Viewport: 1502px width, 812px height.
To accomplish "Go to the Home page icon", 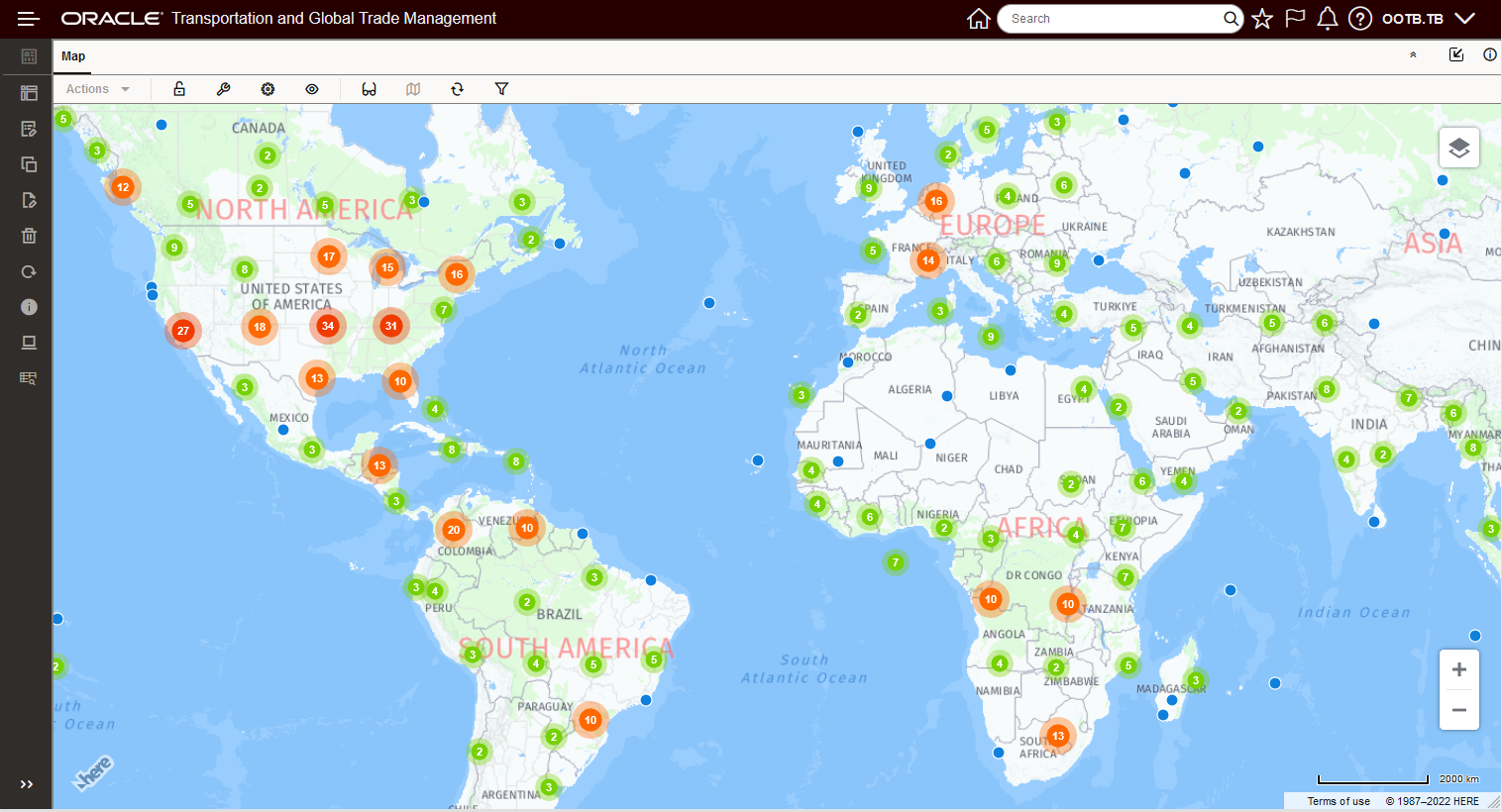I will pos(979,19).
